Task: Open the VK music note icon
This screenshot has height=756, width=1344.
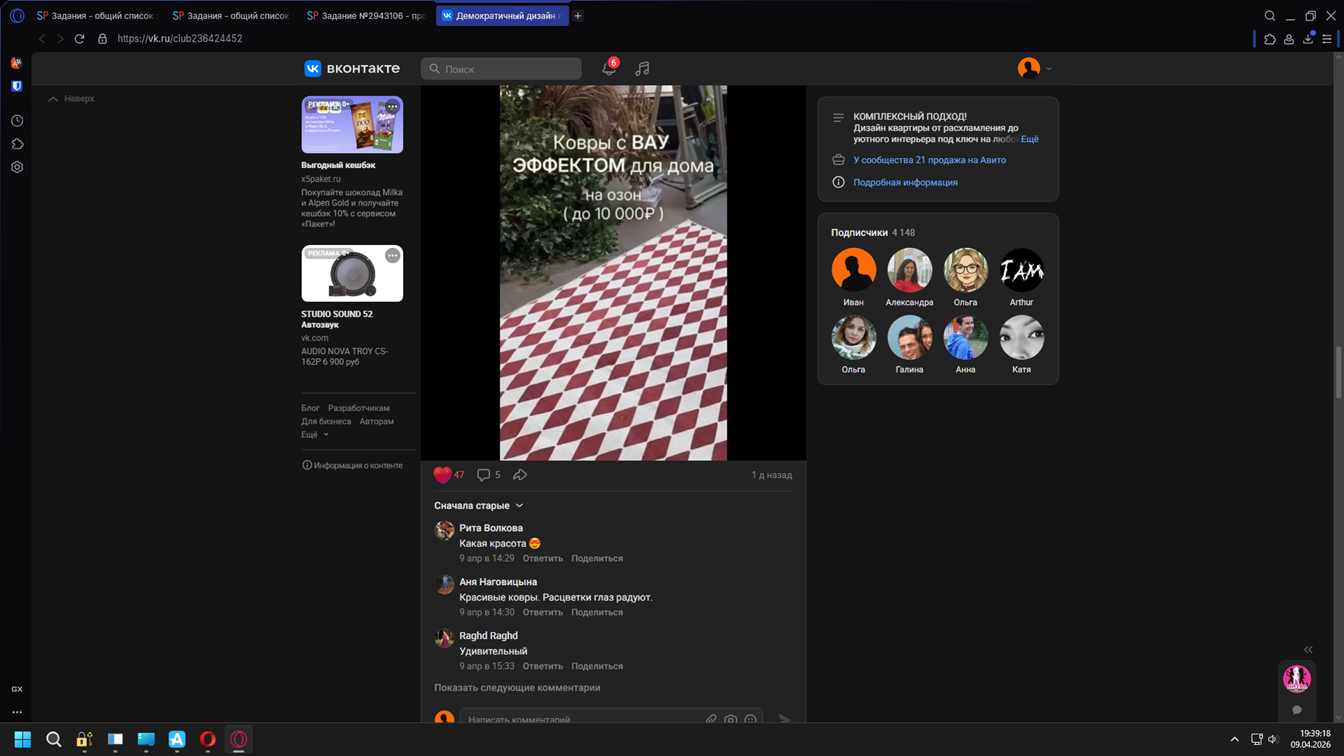Action: click(x=642, y=69)
